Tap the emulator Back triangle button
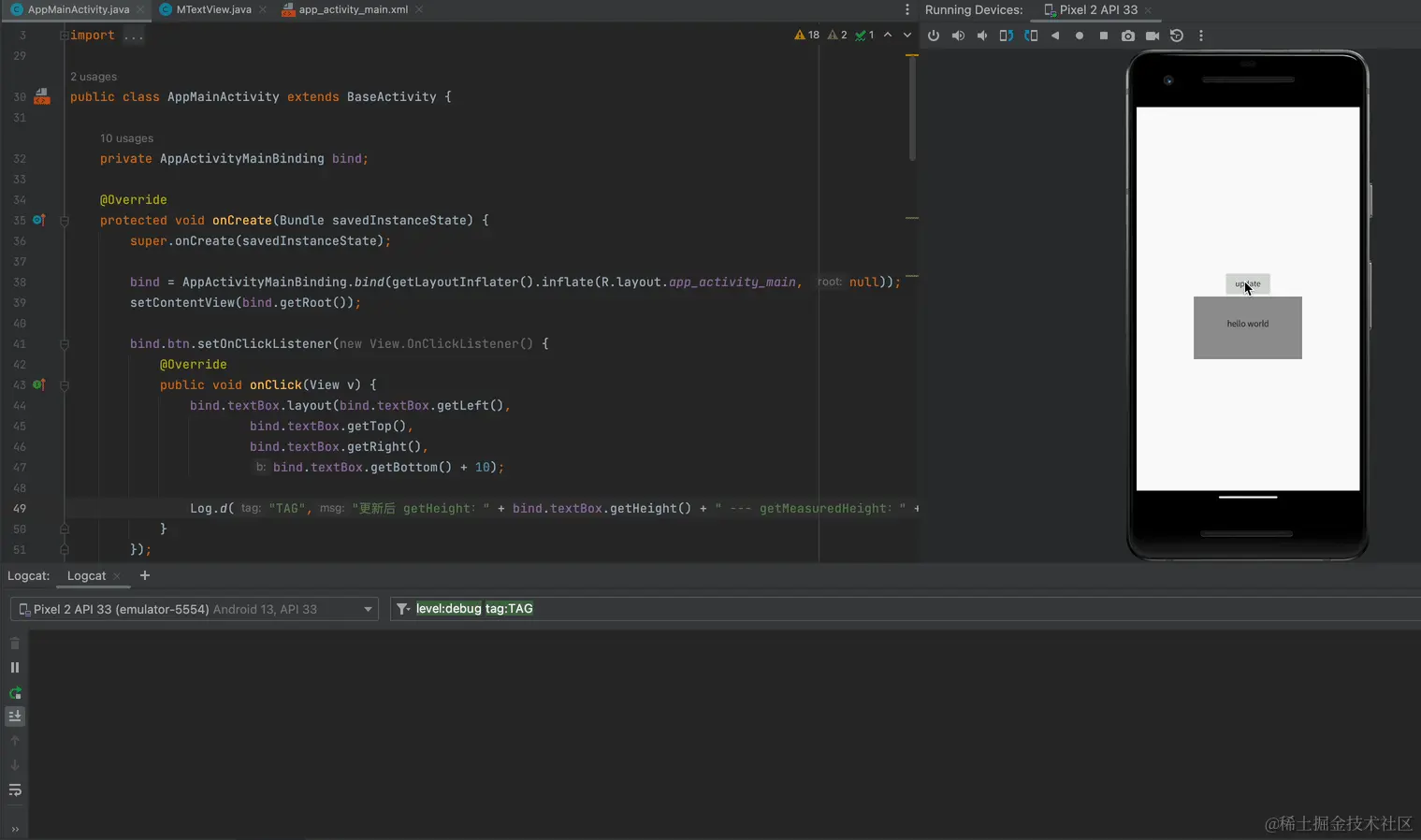The image size is (1421, 840). point(1055,36)
